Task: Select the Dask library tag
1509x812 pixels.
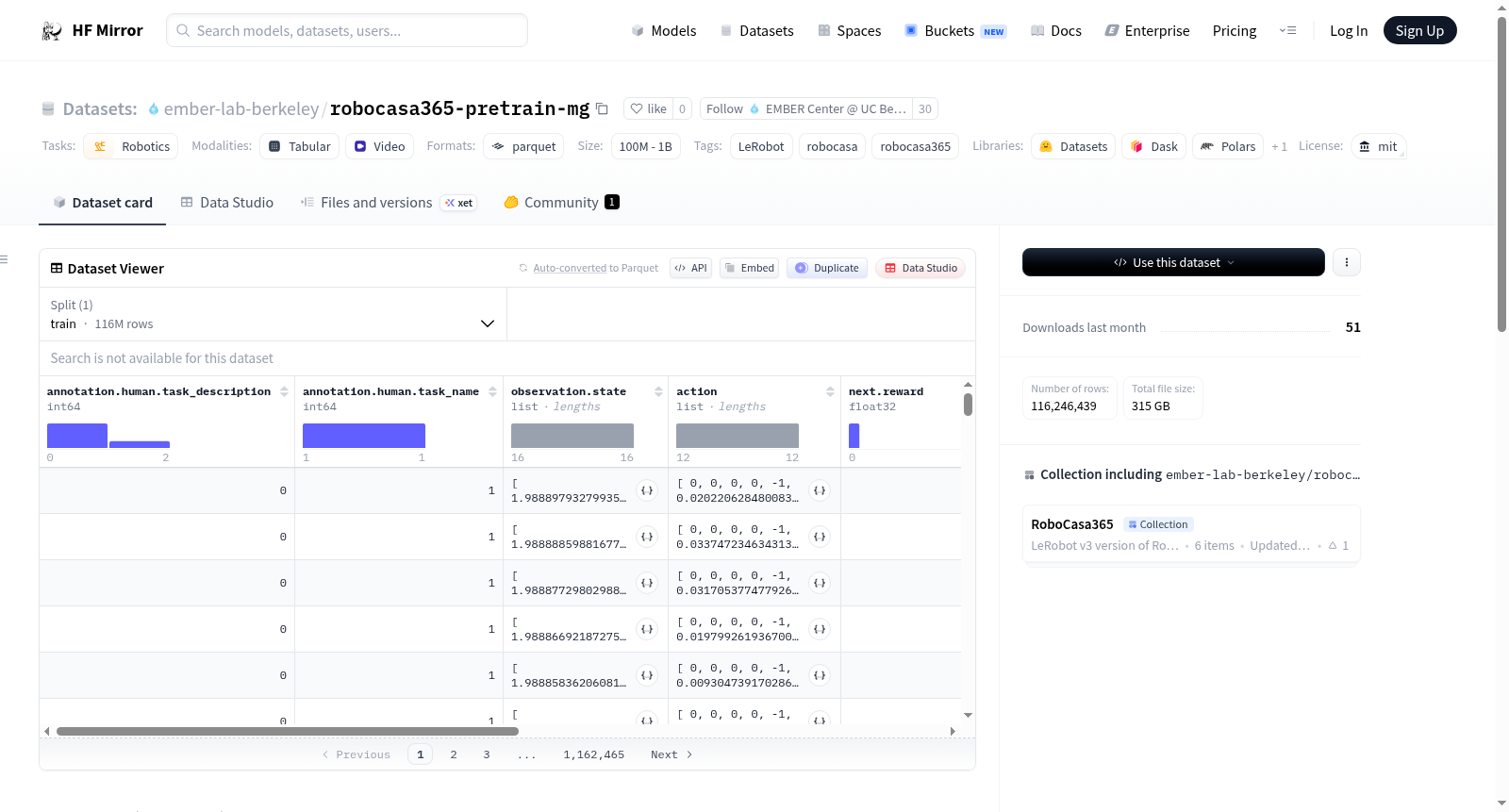Action: point(1153,146)
